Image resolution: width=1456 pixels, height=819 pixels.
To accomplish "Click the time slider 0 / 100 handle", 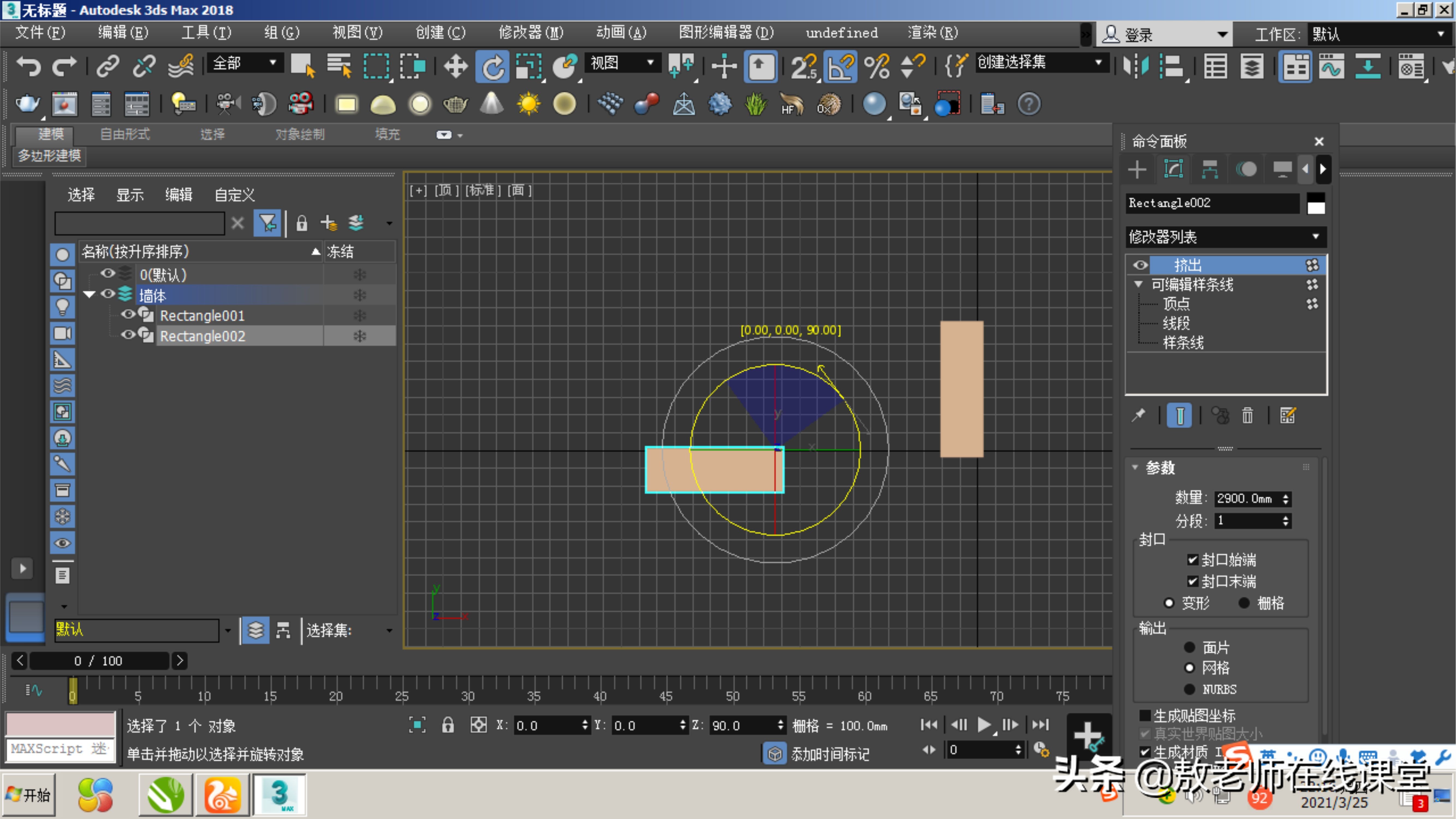I will click(99, 660).
